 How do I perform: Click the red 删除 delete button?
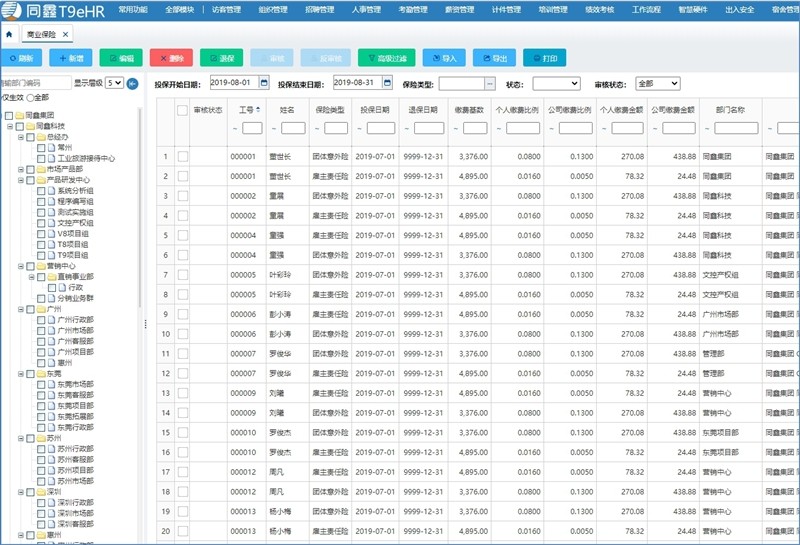click(171, 58)
